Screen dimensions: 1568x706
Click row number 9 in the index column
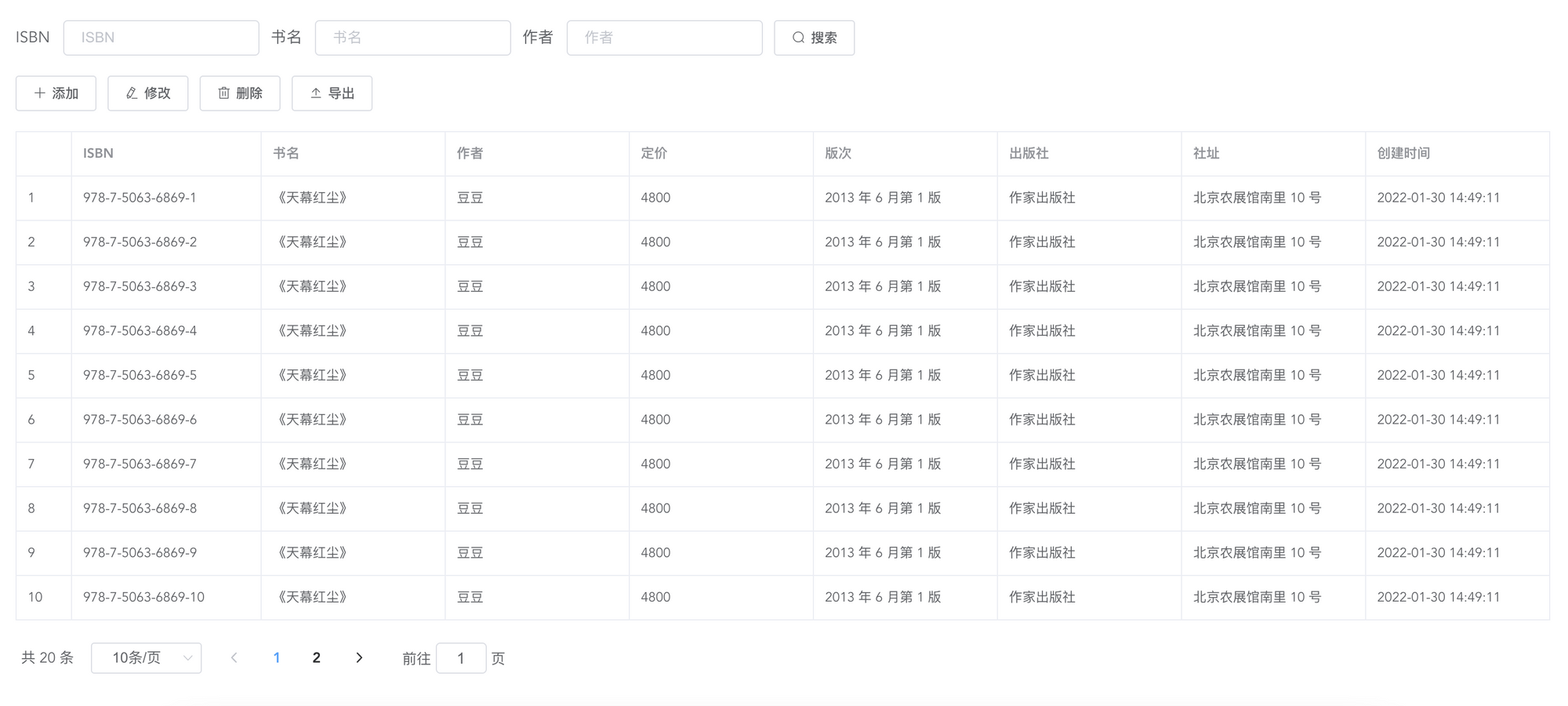click(x=31, y=553)
